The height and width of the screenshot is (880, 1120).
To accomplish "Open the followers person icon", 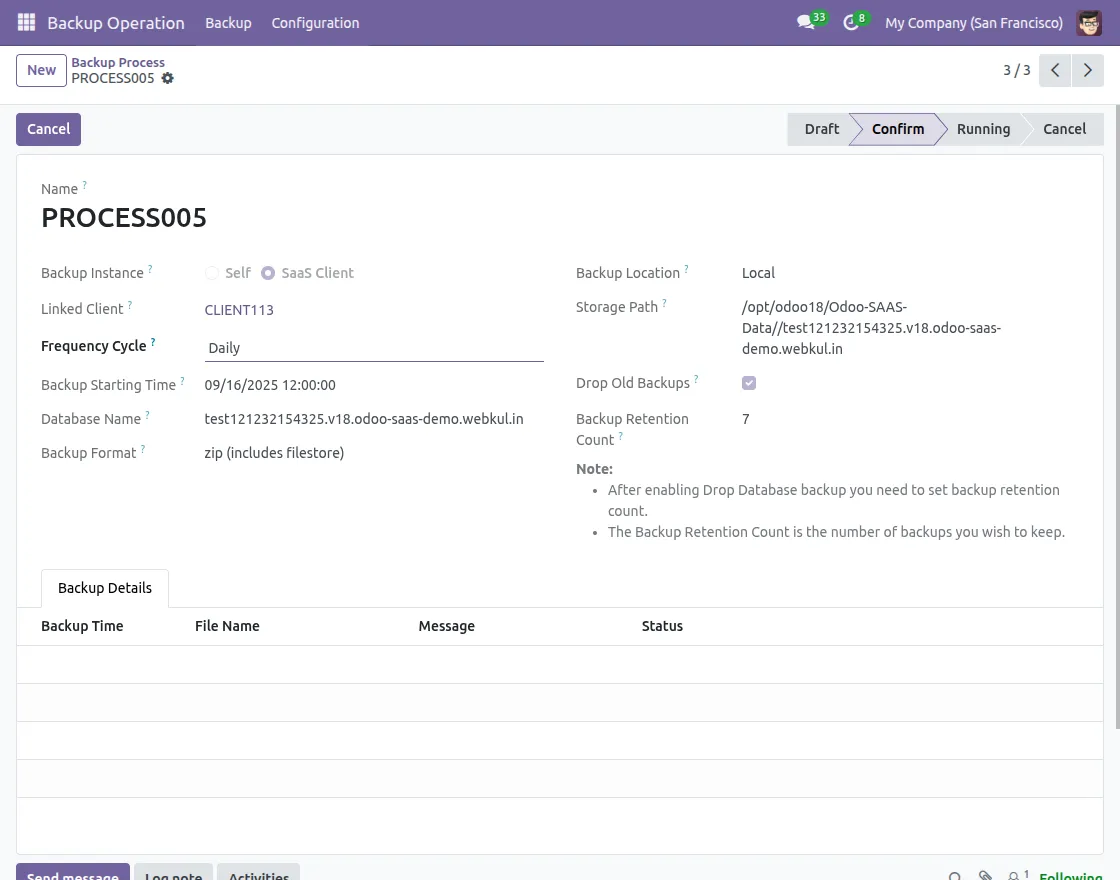I will coord(1014,874).
